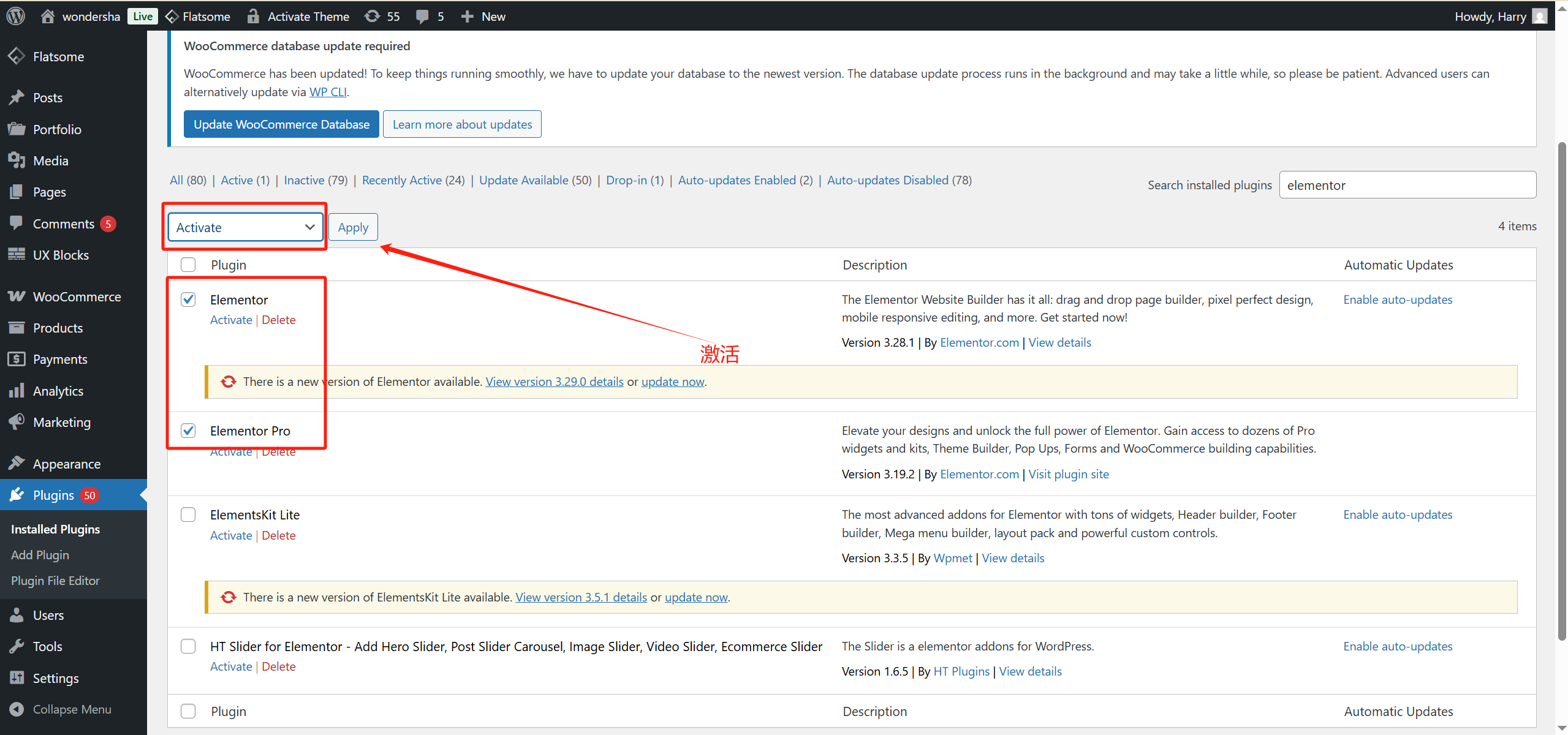
Task: Open the Media library from the sidebar
Action: (x=50, y=160)
